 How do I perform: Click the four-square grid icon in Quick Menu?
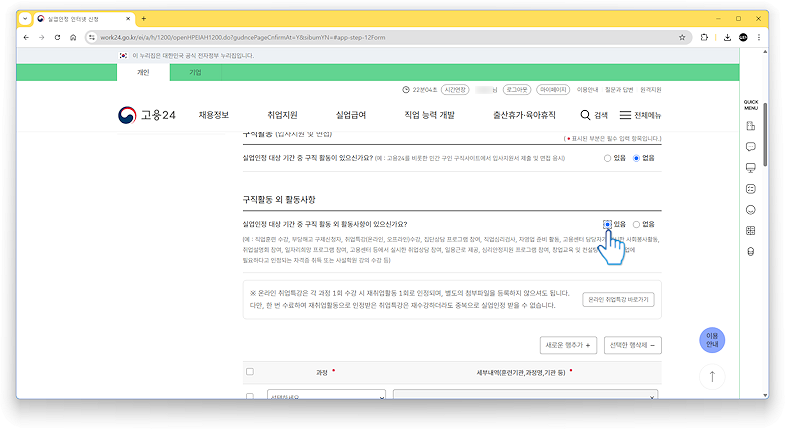750,231
